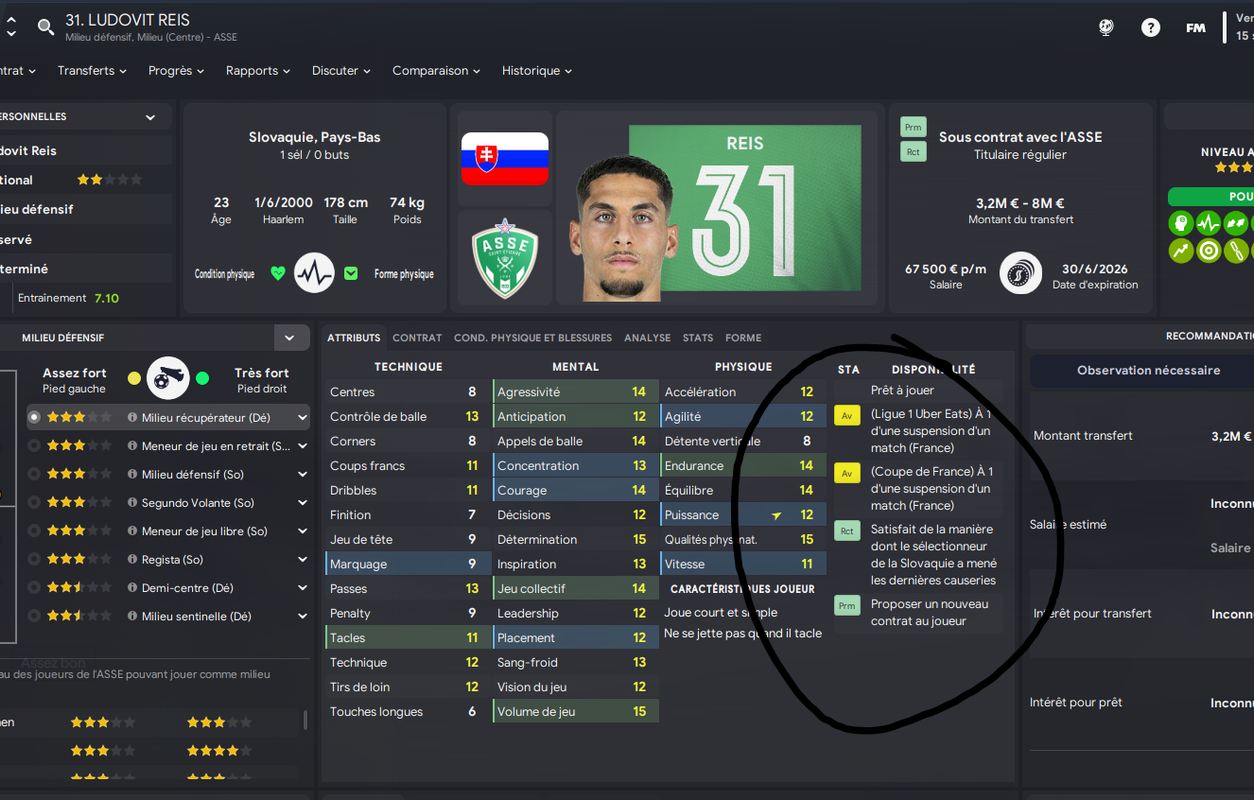1254x800 pixels.
Task: Click Proposer un nouveau contrat au joueur
Action: pyautogui.click(x=930, y=613)
